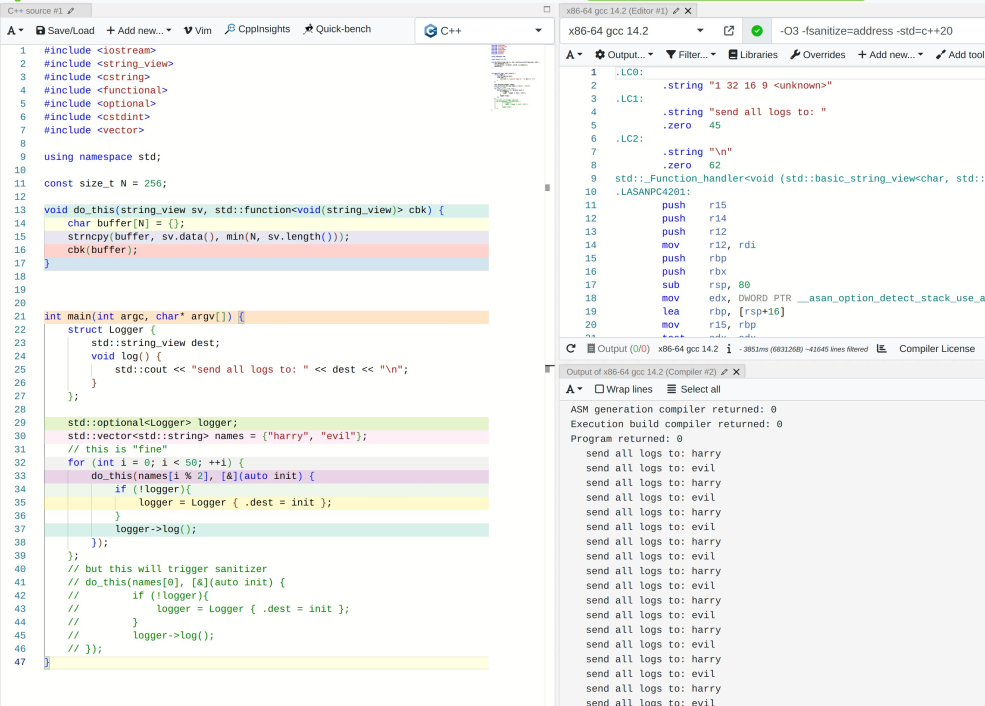This screenshot has width=985, height=706.
Task: Expand the Output... options menu
Action: pyautogui.click(x=624, y=55)
